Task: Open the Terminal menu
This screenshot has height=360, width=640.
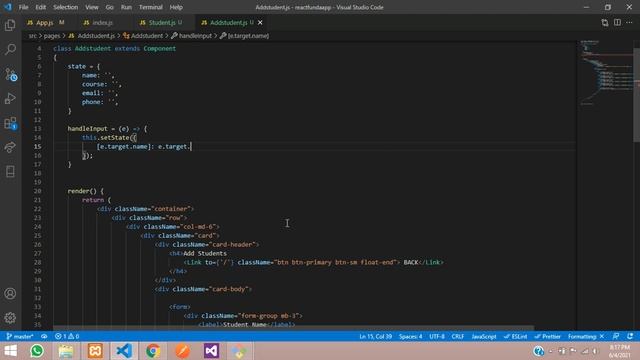Action: [x=151, y=7]
